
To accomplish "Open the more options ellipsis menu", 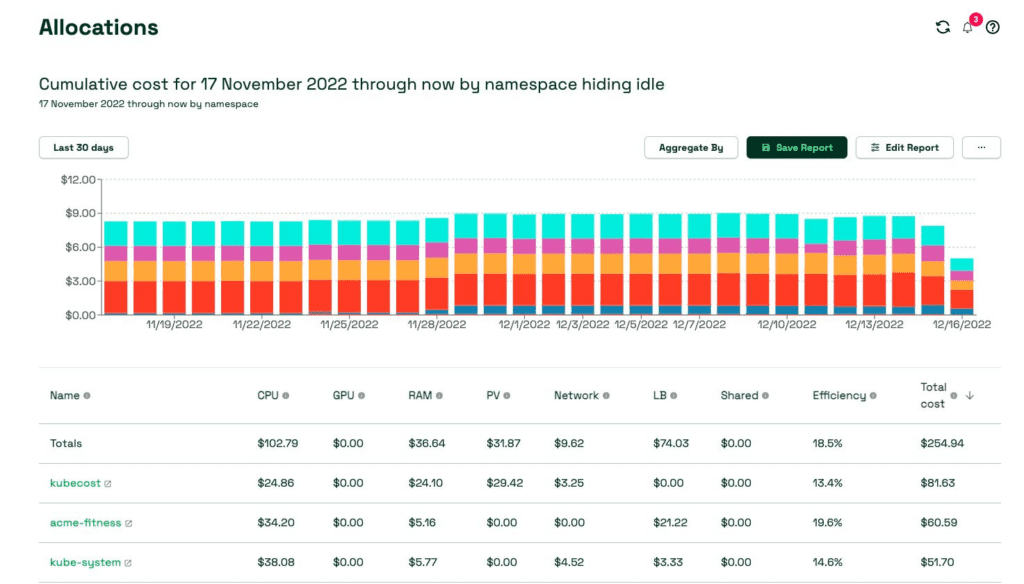I will click(x=981, y=148).
